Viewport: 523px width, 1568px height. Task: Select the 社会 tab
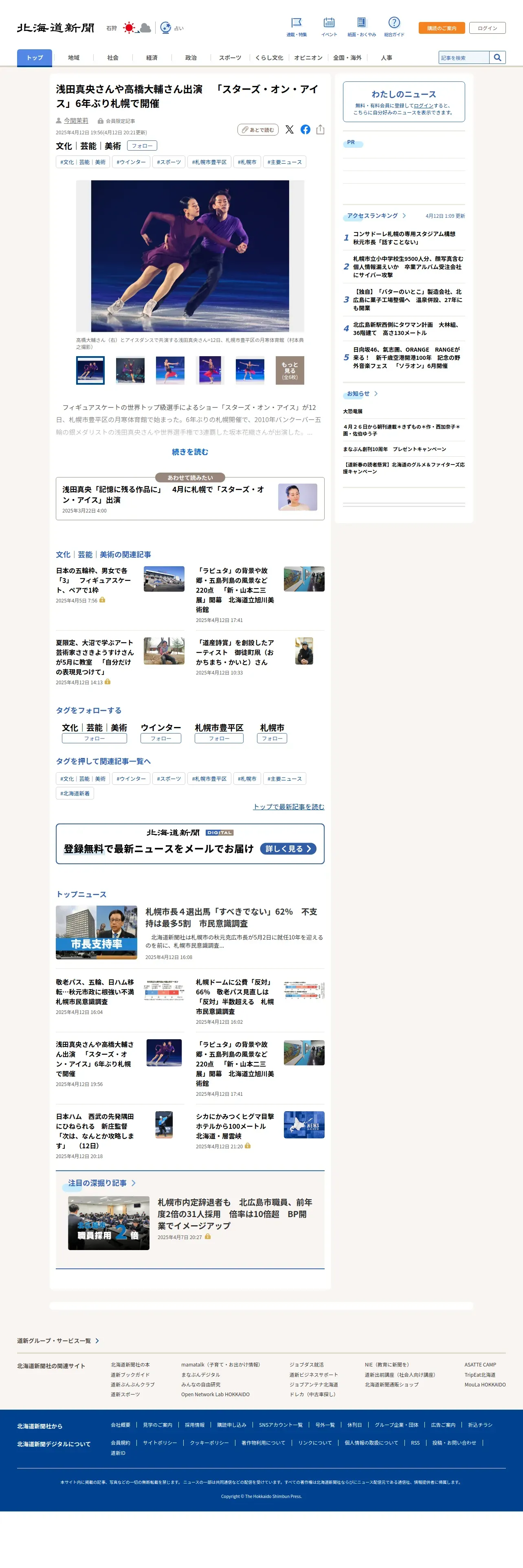(x=113, y=58)
